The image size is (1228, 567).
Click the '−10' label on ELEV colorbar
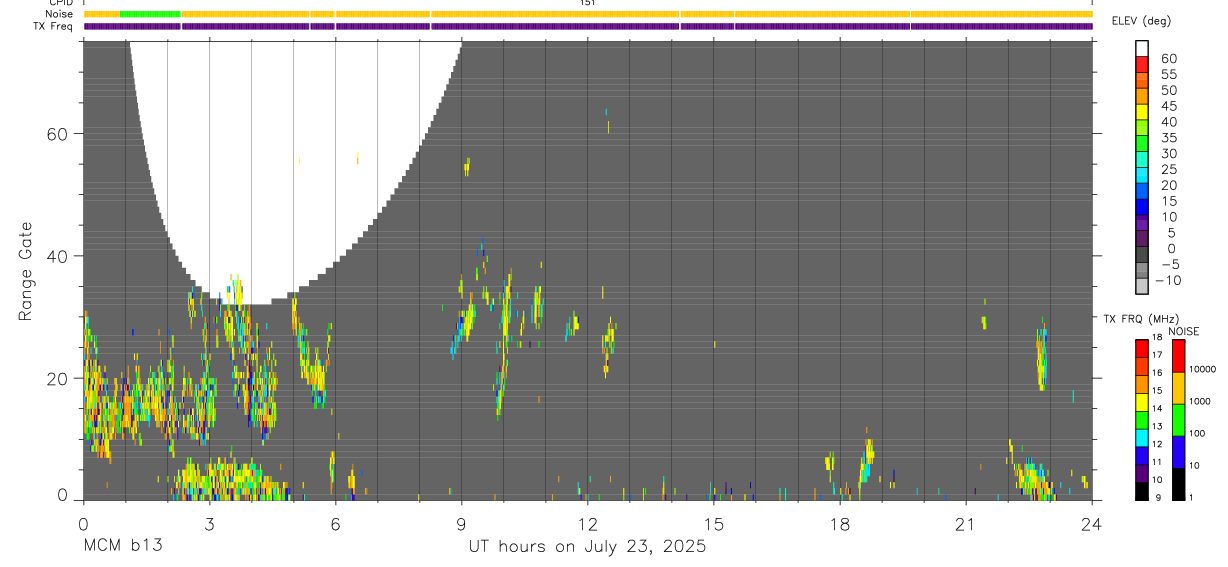[1168, 281]
